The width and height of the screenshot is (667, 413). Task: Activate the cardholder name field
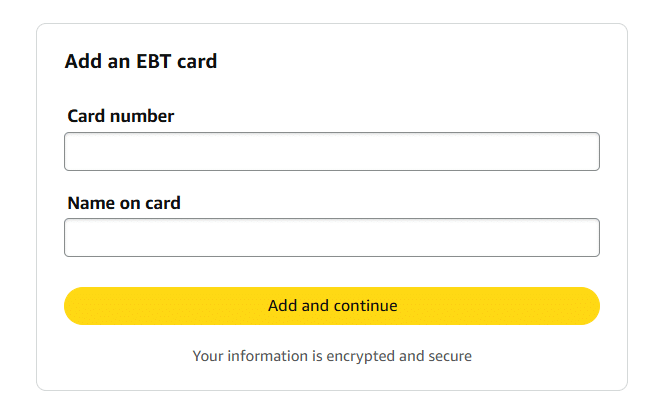332,237
